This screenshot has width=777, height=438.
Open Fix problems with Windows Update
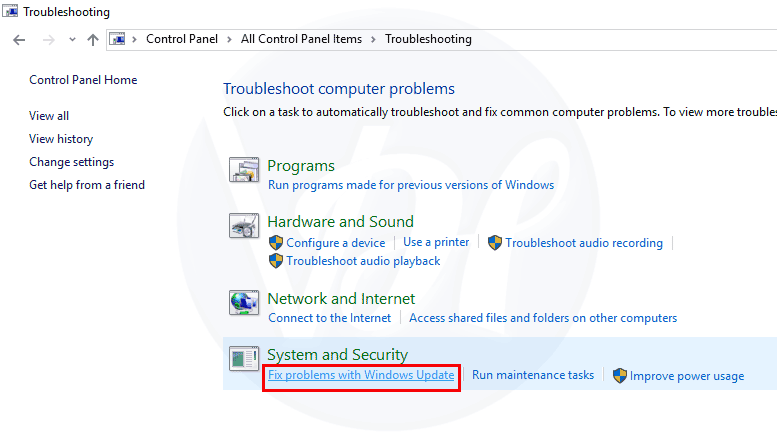coord(361,376)
